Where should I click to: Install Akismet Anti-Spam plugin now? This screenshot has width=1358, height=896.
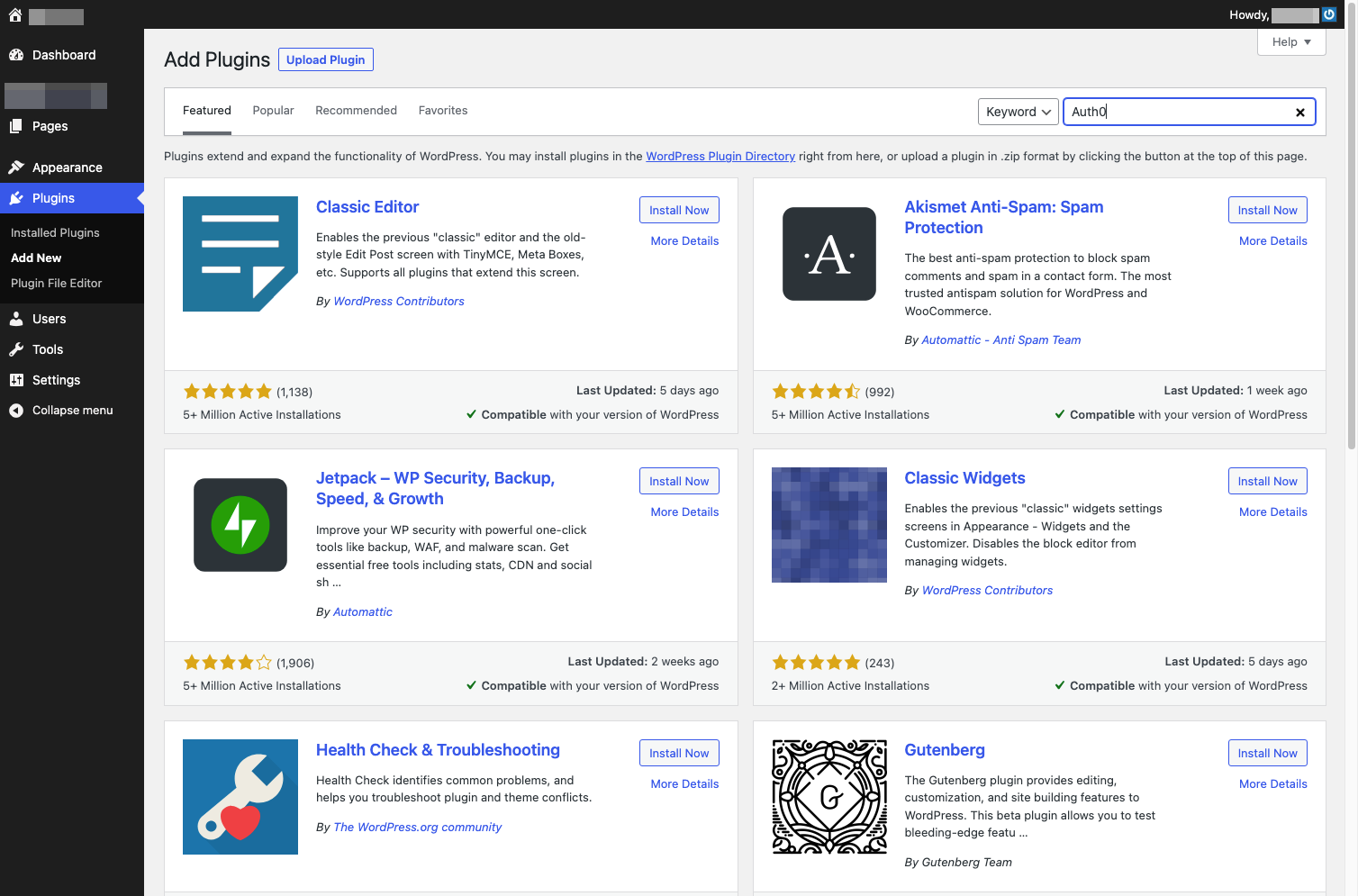(1267, 210)
